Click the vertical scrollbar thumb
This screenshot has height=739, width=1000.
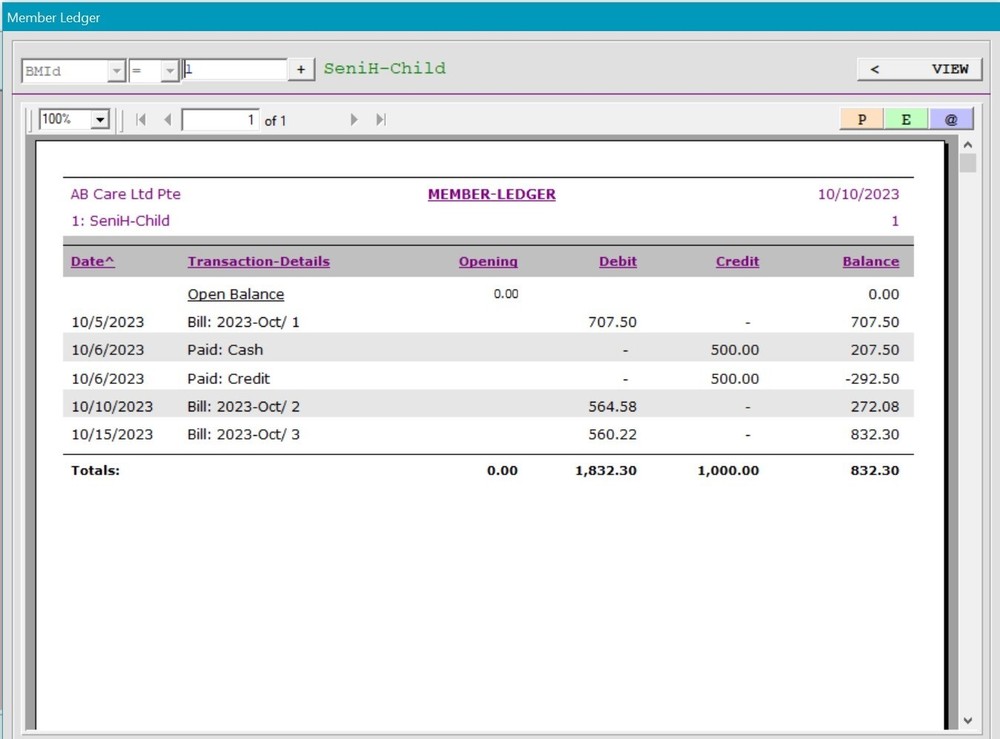(967, 163)
